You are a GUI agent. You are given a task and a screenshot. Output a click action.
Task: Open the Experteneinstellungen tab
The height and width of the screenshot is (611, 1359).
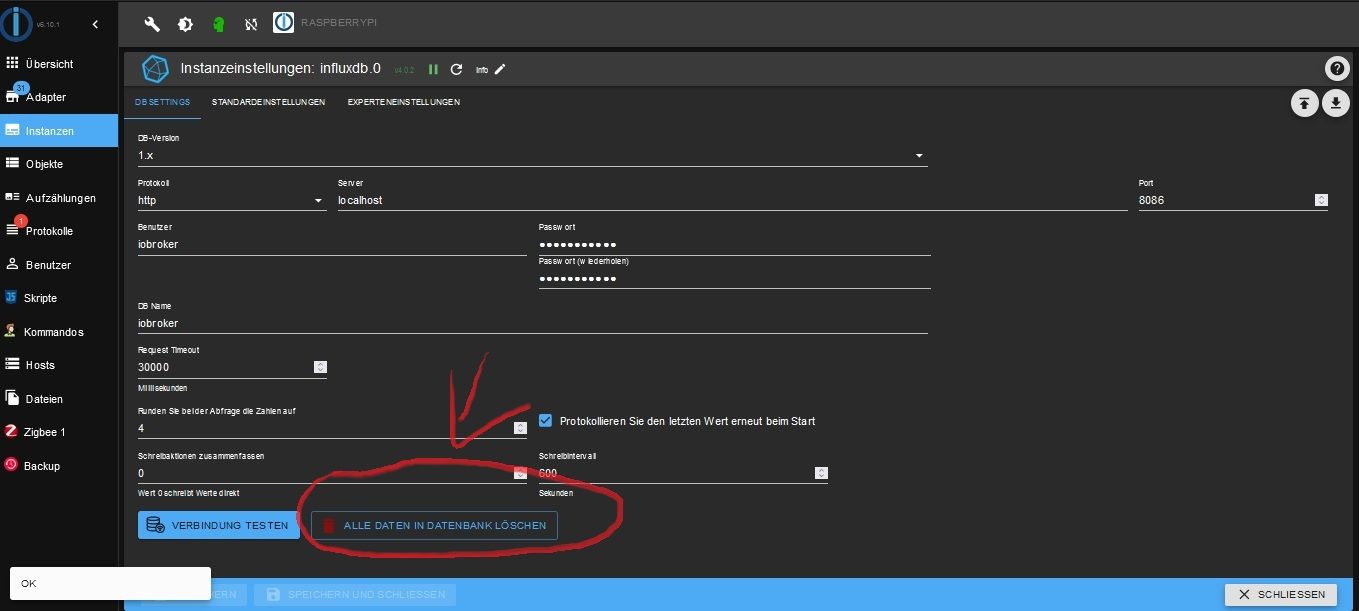coord(404,102)
